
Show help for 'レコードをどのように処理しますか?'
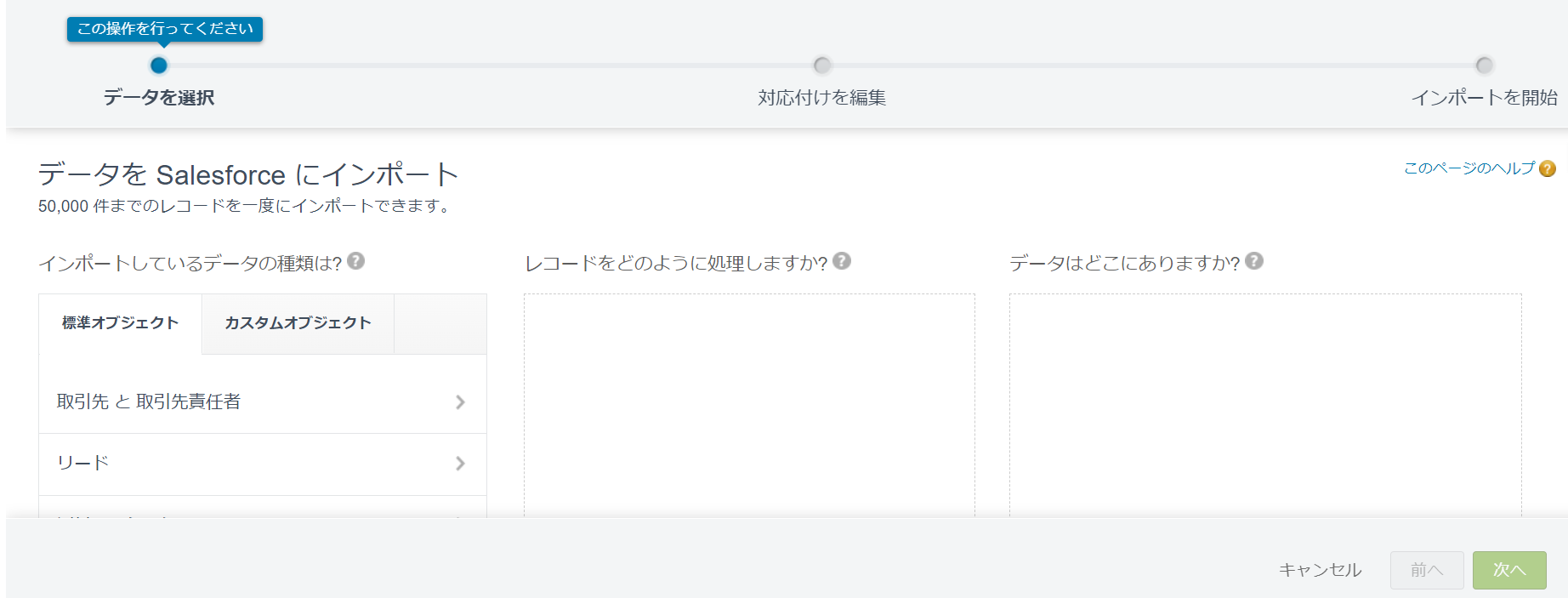842,261
